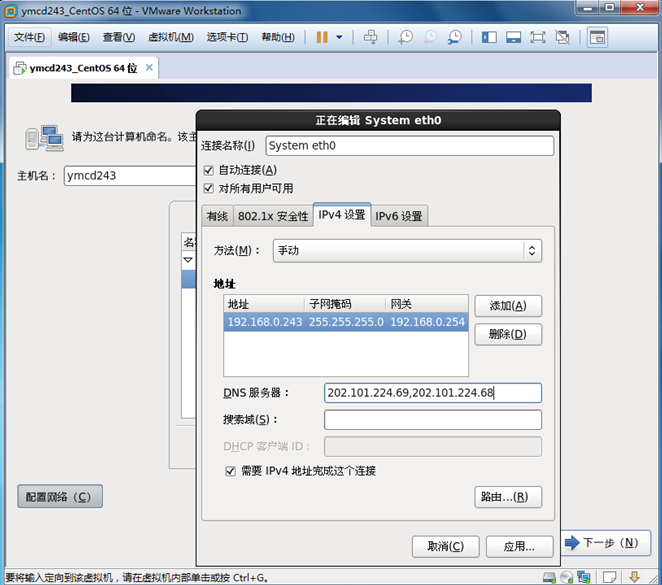Click the message log note icon in status bar
The image size is (662, 585).
(609, 577)
